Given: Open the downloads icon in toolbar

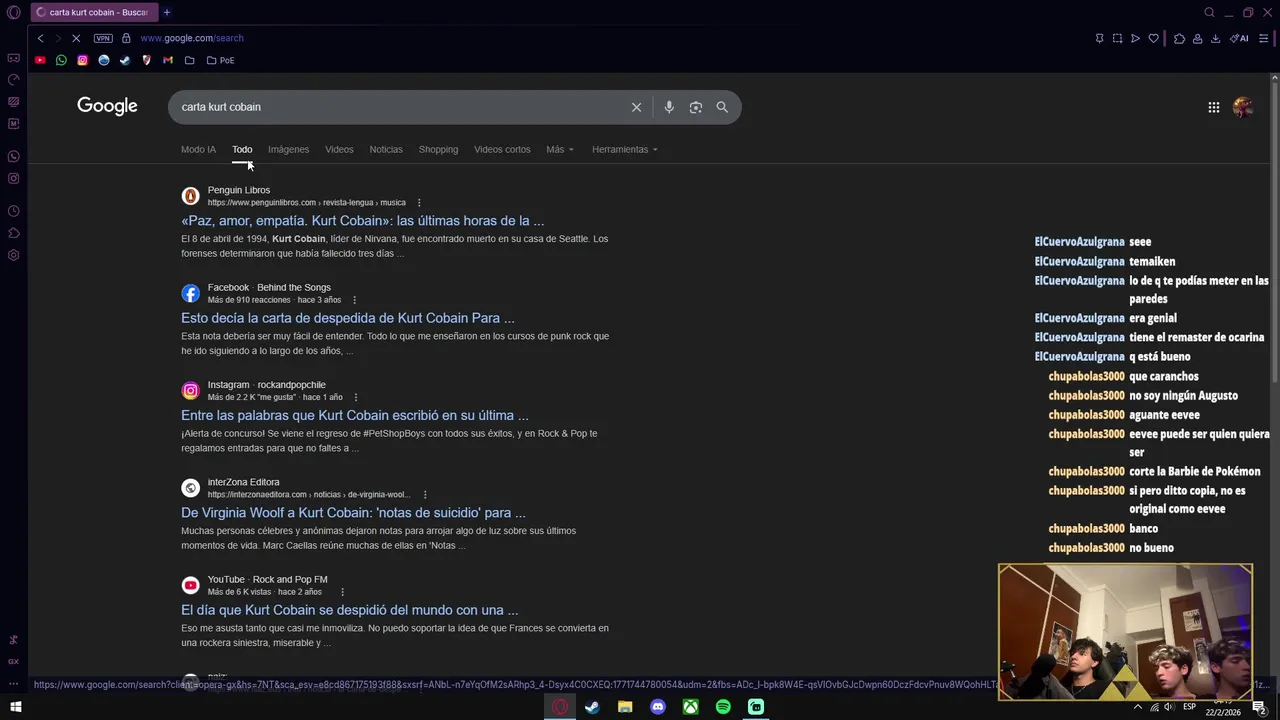Looking at the screenshot, I should [1215, 38].
